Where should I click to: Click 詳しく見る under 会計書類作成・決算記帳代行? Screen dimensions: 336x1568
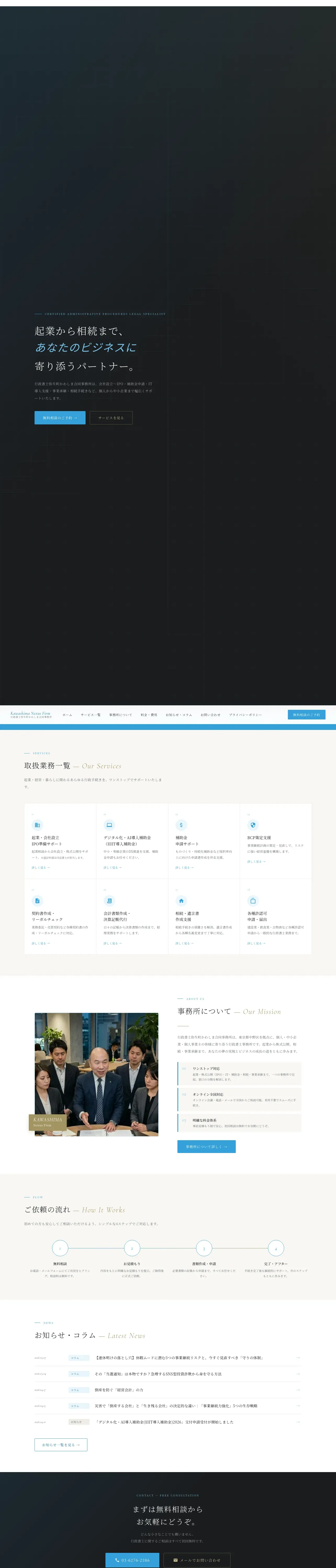click(113, 943)
